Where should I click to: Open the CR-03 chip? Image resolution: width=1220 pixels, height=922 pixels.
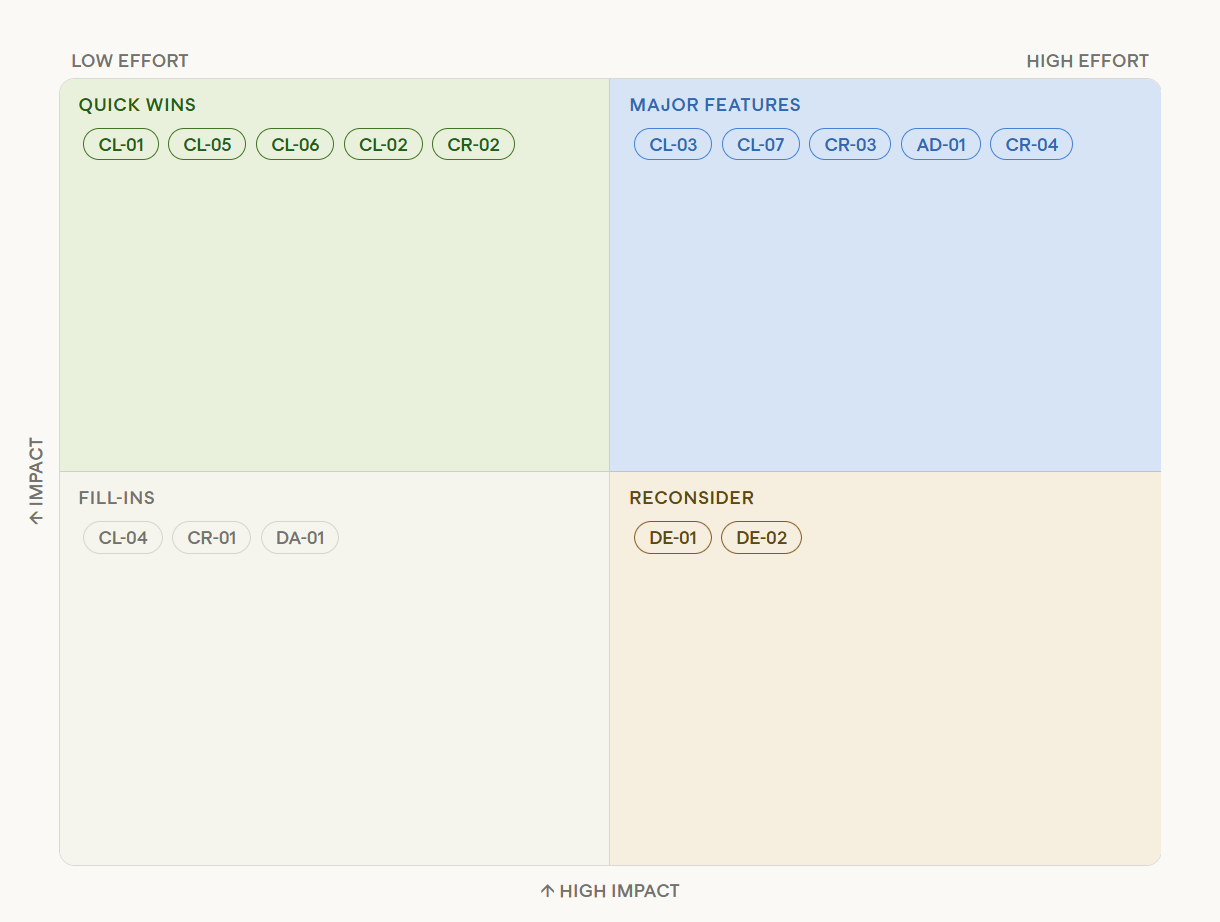(850, 145)
